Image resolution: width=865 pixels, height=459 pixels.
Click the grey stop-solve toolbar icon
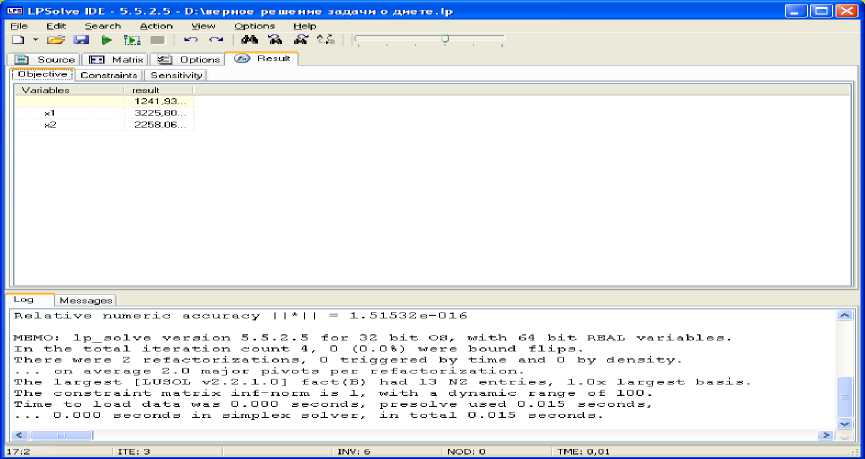click(157, 40)
